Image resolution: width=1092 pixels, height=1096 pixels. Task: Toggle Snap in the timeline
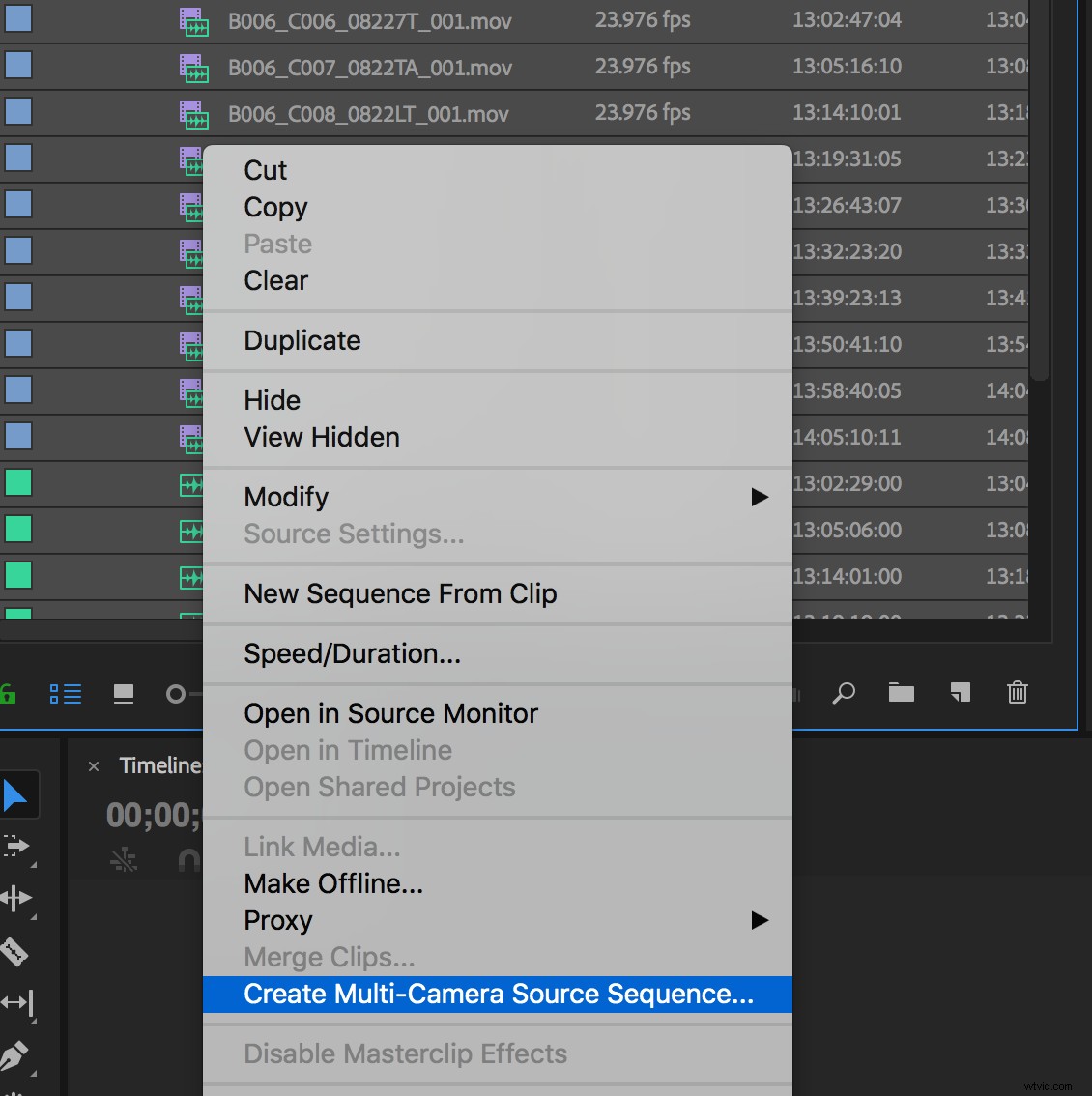click(191, 860)
